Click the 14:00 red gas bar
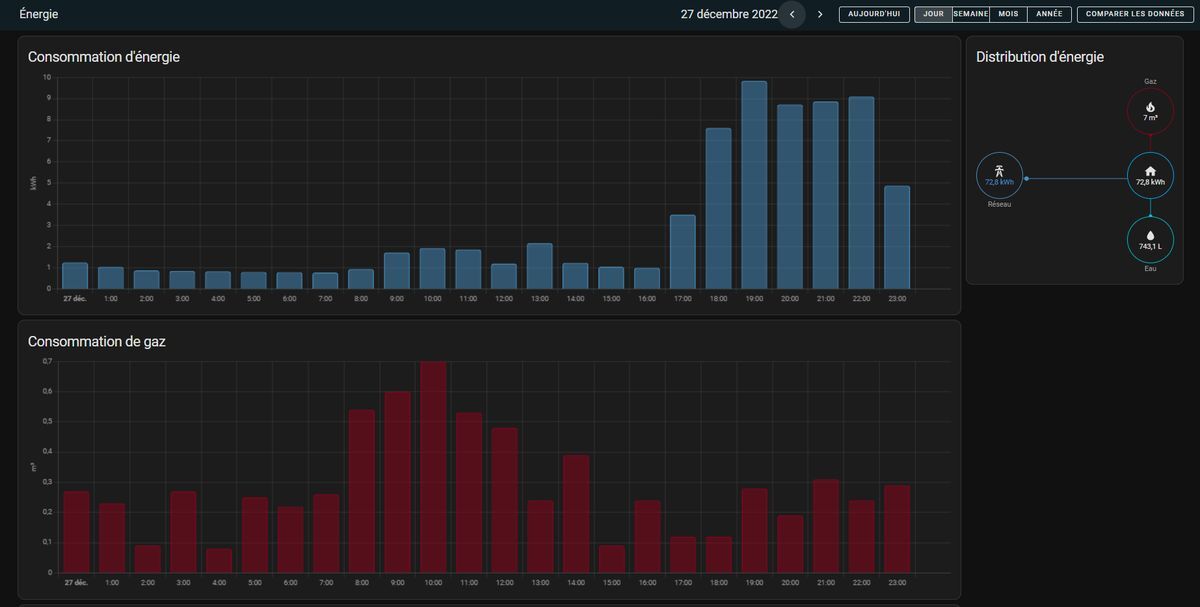Image resolution: width=1200 pixels, height=607 pixels. click(576, 514)
